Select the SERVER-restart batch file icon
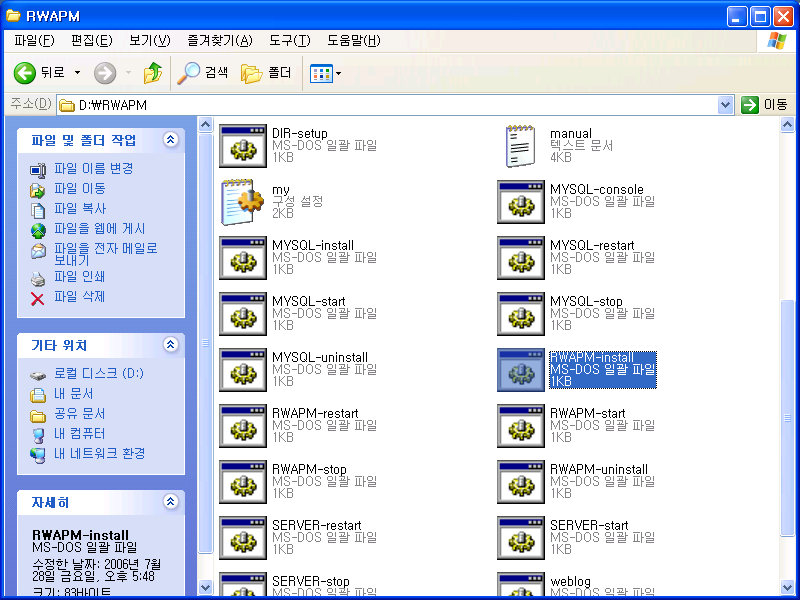The width and height of the screenshot is (800, 600). point(243,538)
